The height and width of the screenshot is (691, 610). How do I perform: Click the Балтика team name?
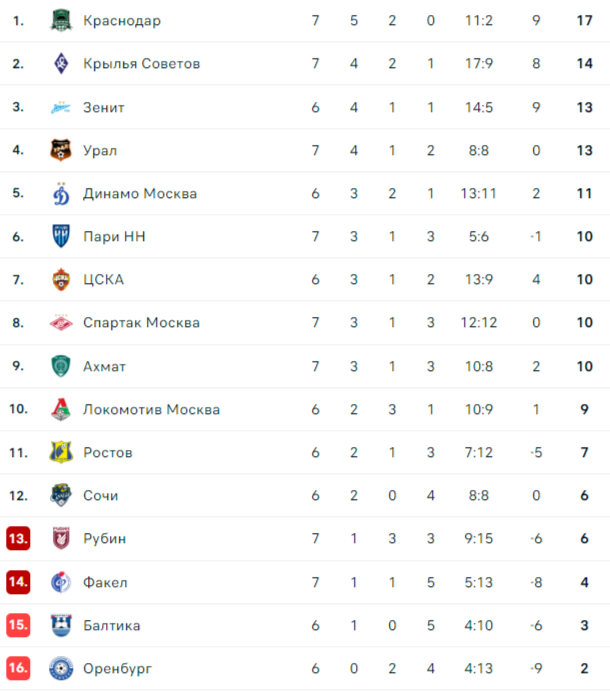pos(112,625)
